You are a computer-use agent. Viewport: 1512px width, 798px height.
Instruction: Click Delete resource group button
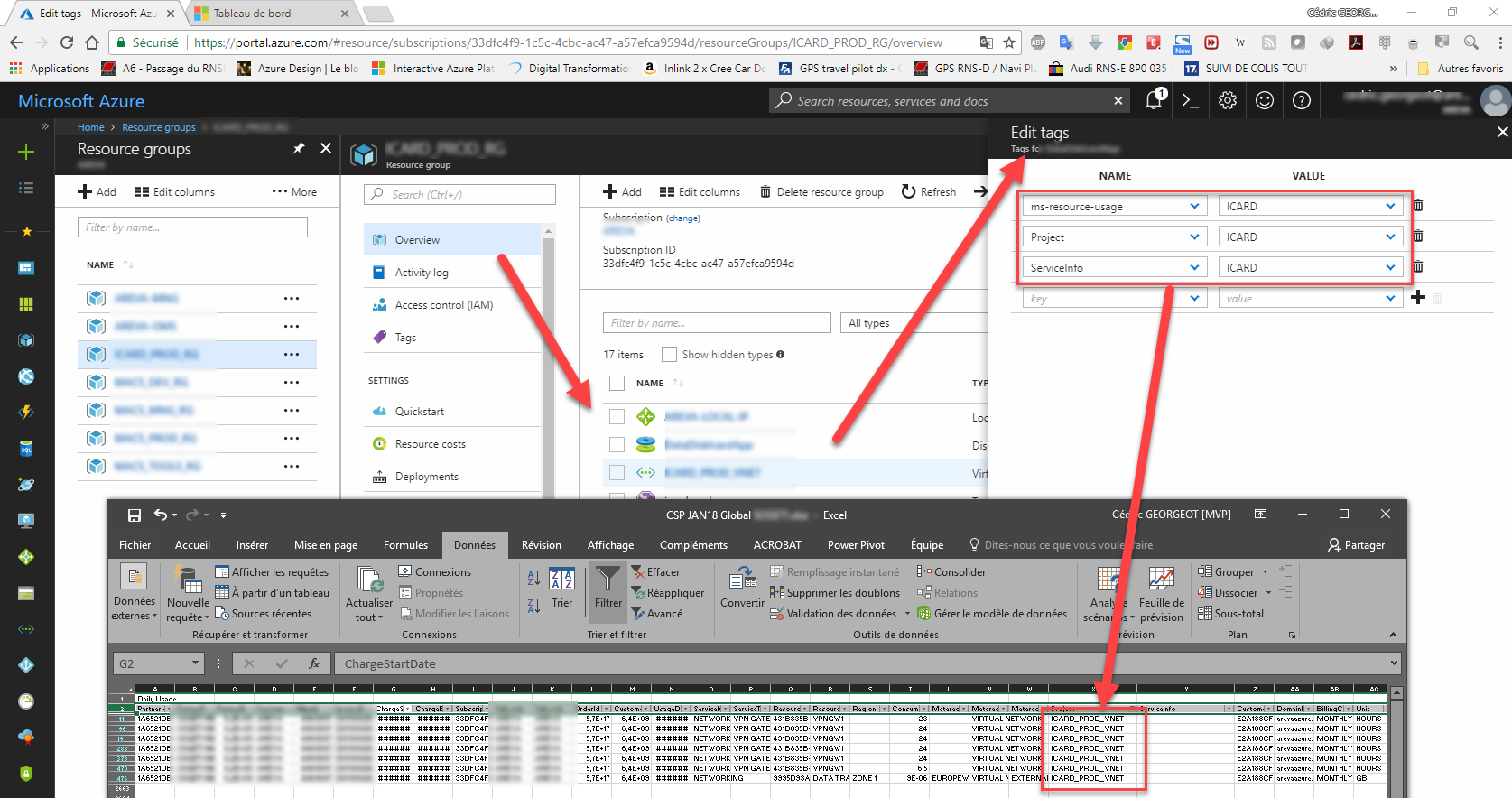821,192
